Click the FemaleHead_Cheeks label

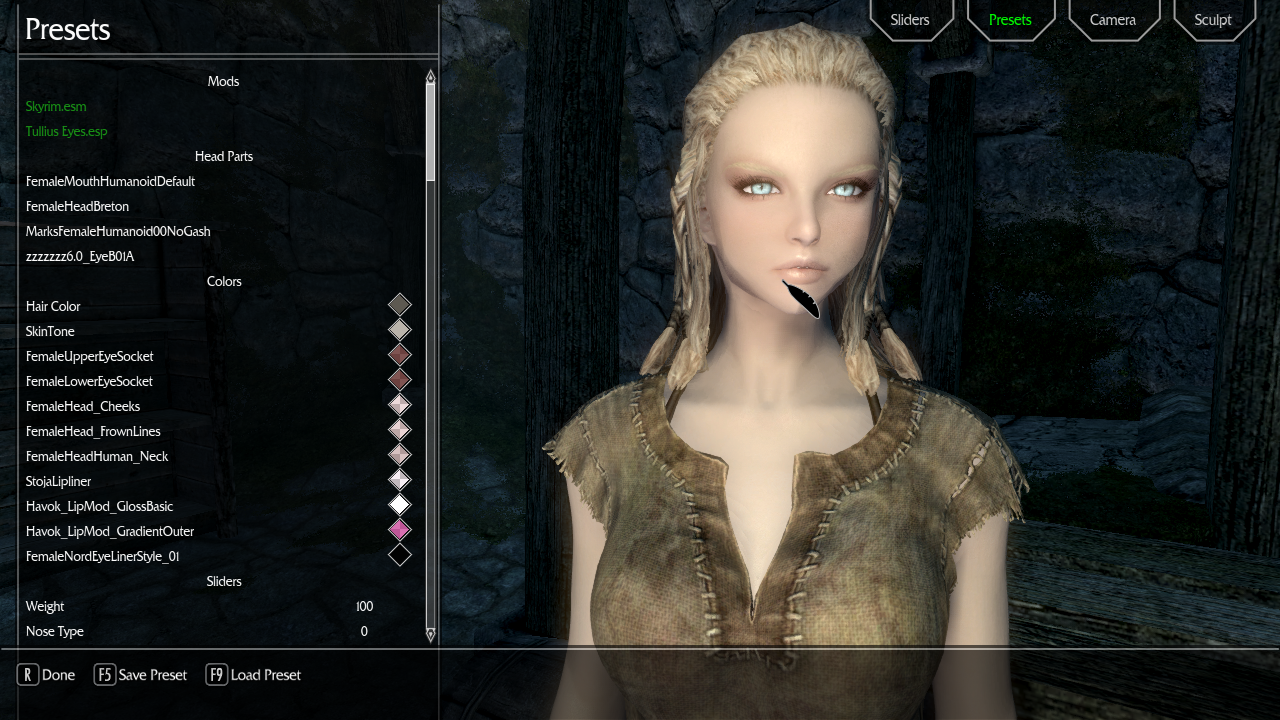point(83,406)
